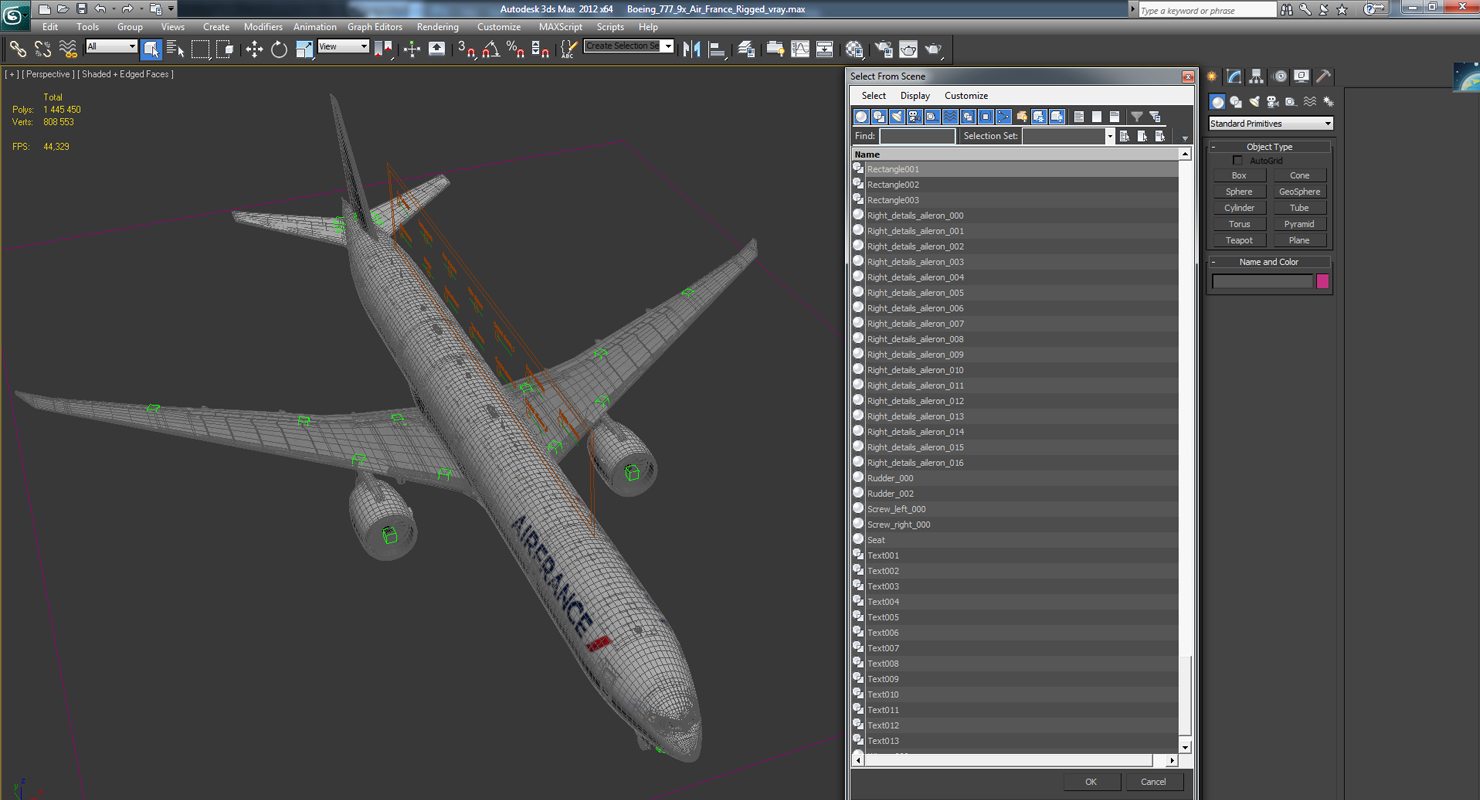The image size is (1480, 800).
Task: Click the 3ds Max application logo button
Action: (16, 17)
